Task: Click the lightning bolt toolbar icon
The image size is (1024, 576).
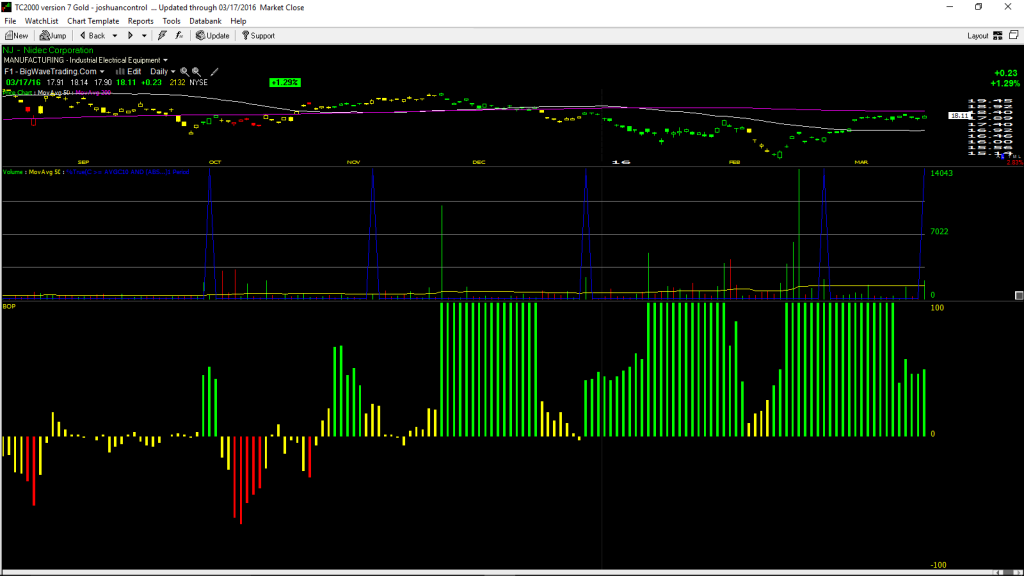Action: (x=162, y=36)
